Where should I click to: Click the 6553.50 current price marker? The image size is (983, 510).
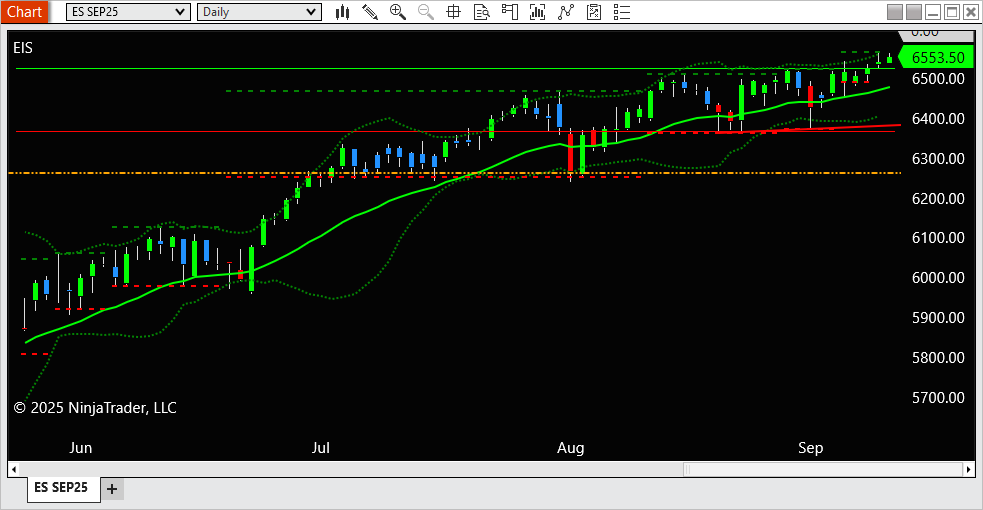[935, 58]
